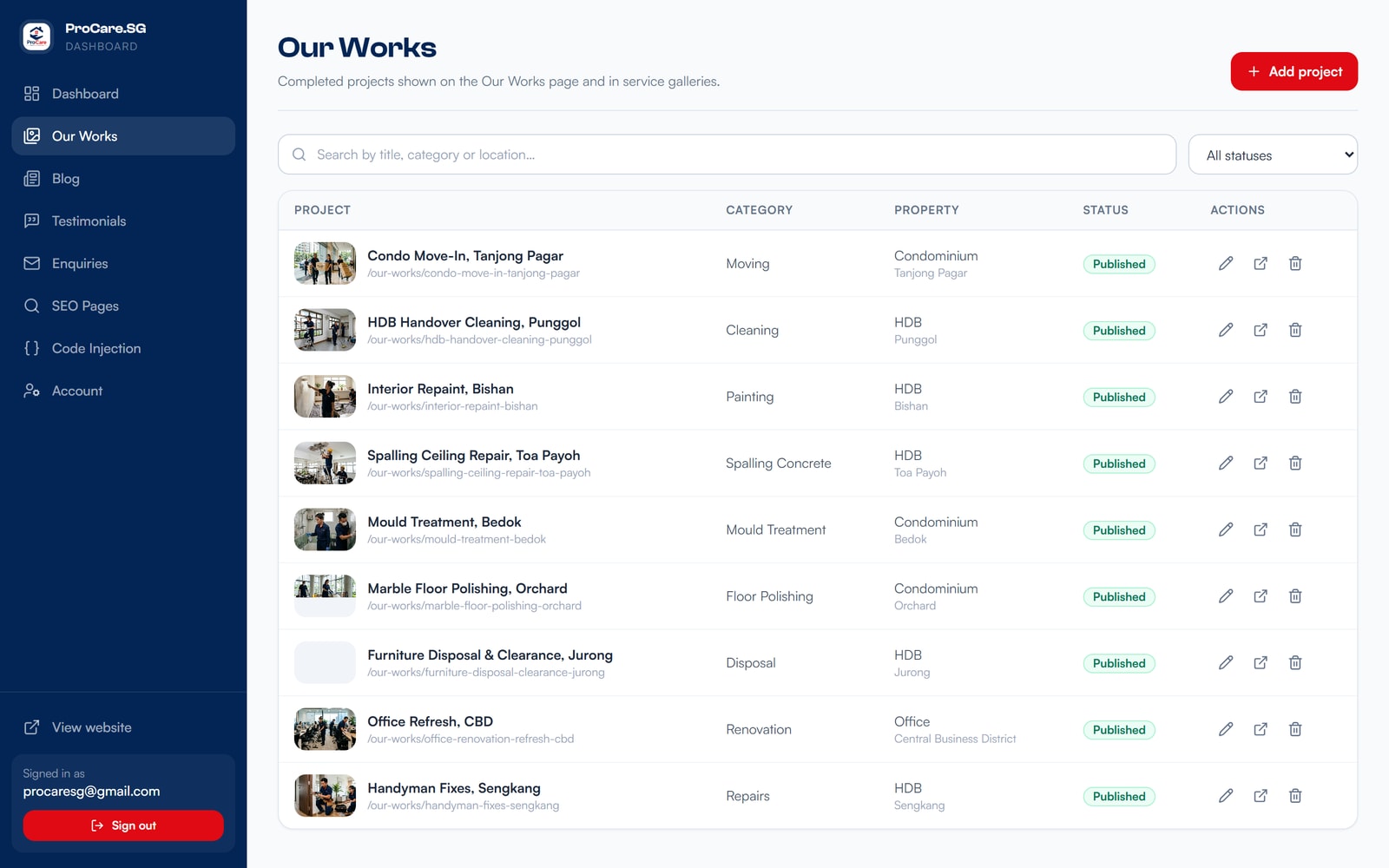Open Condo Move-In project in new tab
The width and height of the screenshot is (1389, 868).
pyautogui.click(x=1261, y=263)
